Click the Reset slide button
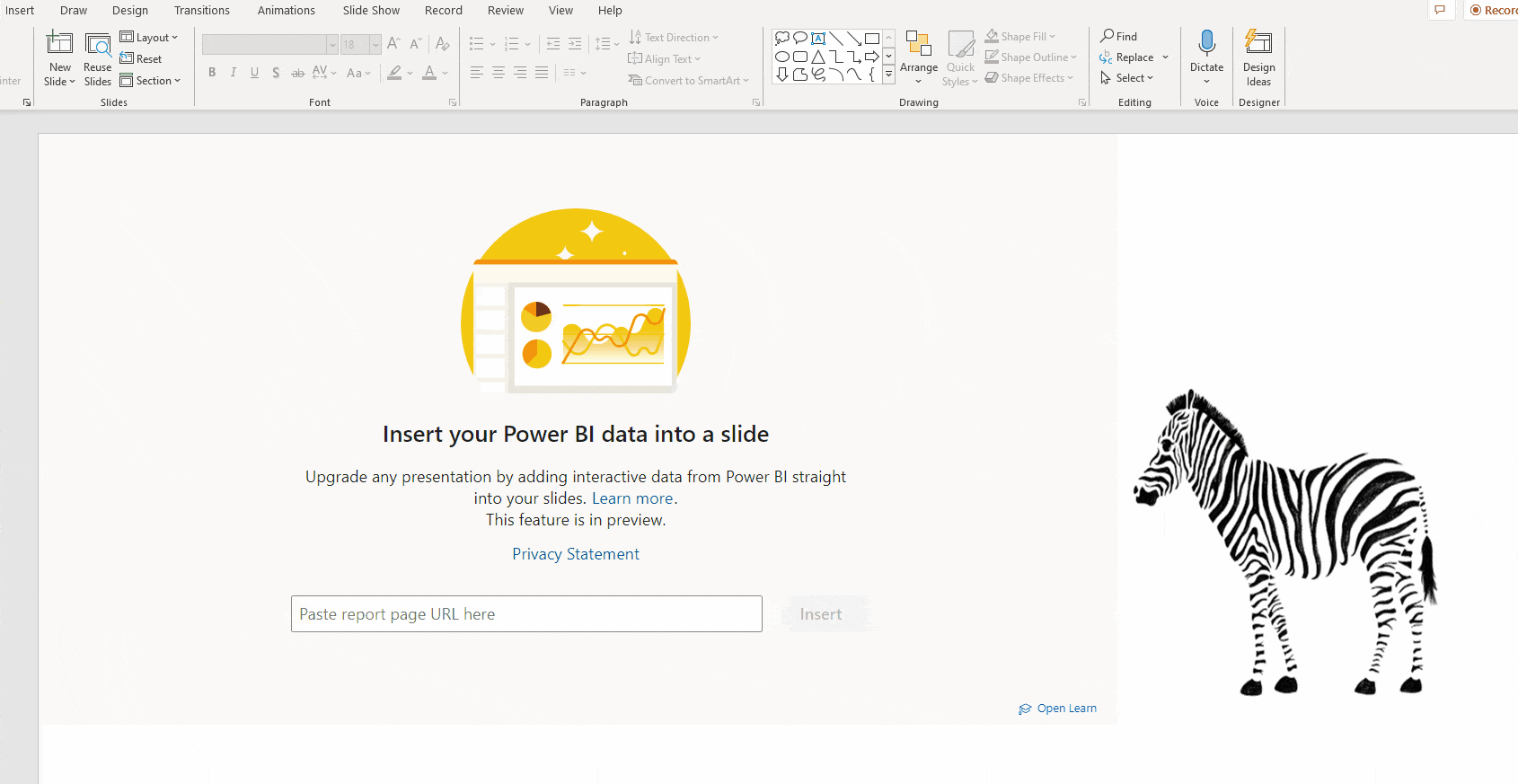Screen dimensions: 1518x784 (x=141, y=59)
